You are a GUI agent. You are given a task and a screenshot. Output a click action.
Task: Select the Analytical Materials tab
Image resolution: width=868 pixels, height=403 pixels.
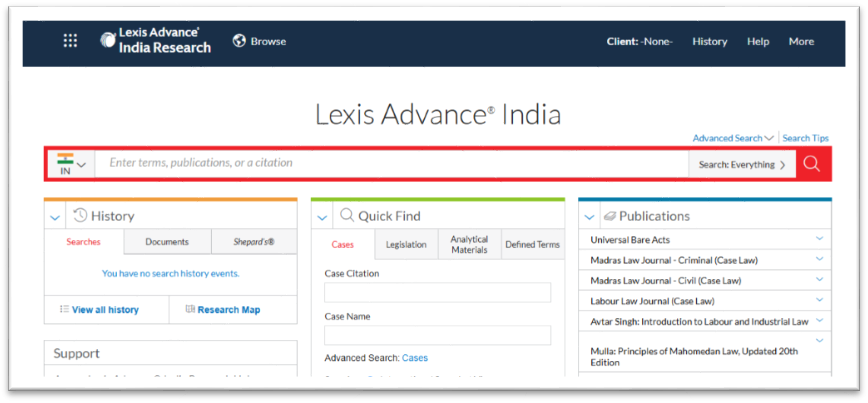tap(469, 244)
